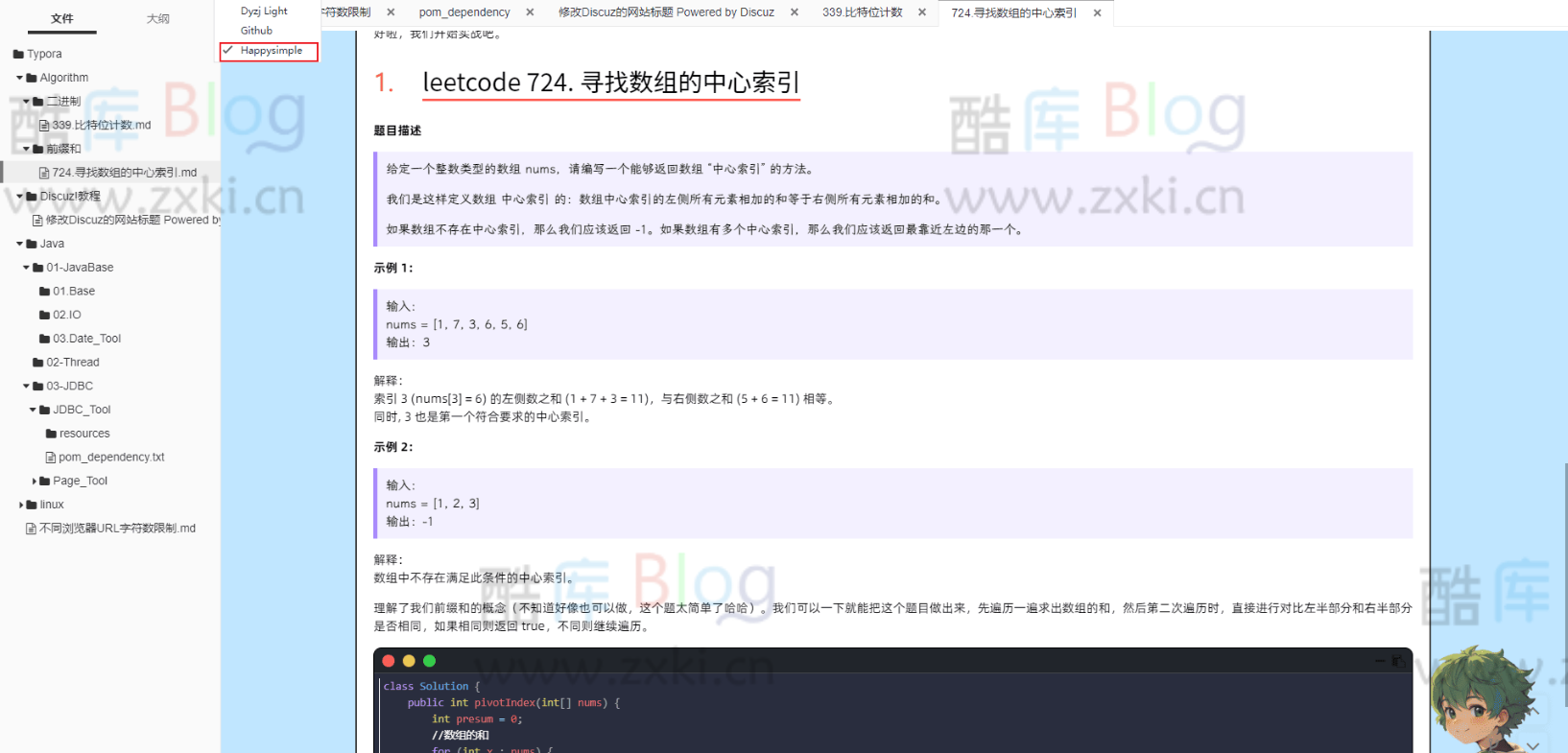Viewport: 1568px width, 753px height.
Task: Switch to the pom_dependency tab
Action: pos(464,12)
